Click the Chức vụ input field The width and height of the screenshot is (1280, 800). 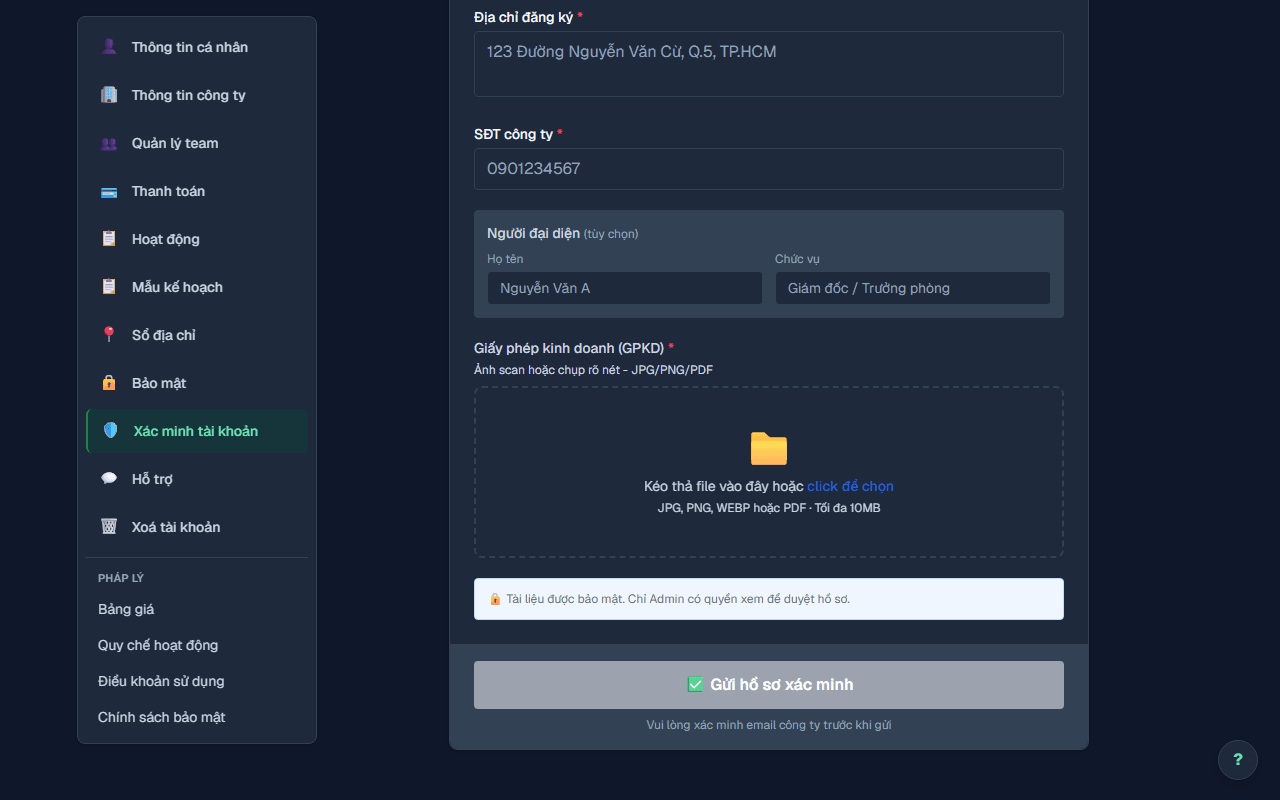pos(913,288)
